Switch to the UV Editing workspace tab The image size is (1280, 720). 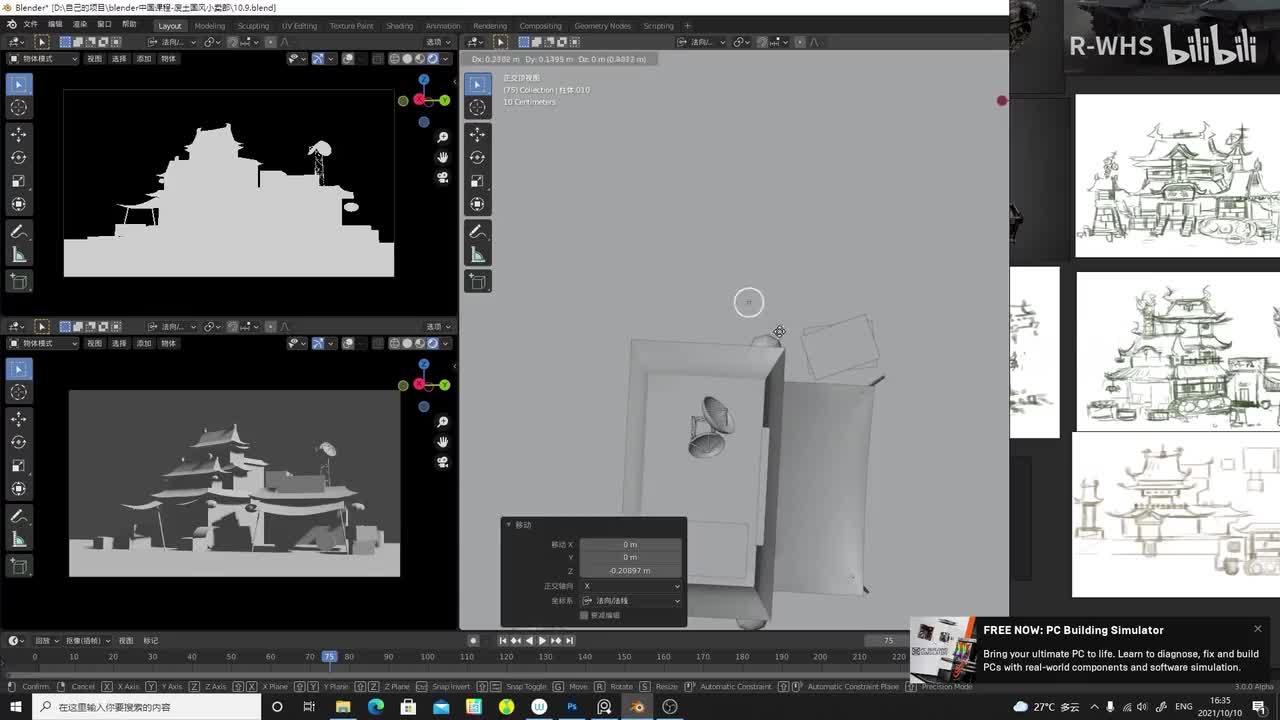pyautogui.click(x=299, y=26)
